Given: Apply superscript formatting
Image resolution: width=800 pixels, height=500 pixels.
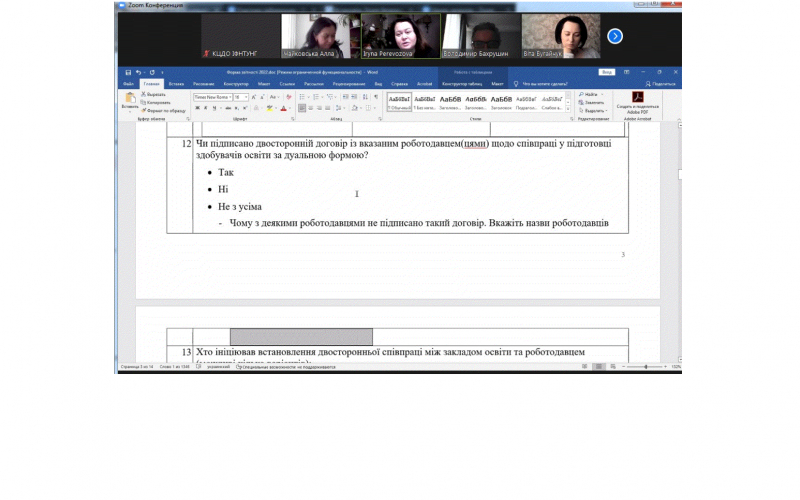Looking at the screenshot, I should click(x=245, y=108).
